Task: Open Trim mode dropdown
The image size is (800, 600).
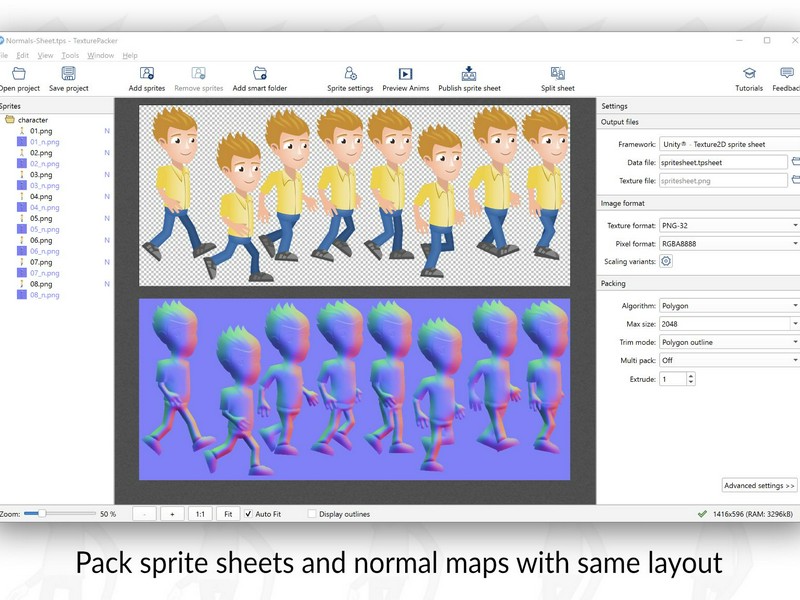Action: 730,342
